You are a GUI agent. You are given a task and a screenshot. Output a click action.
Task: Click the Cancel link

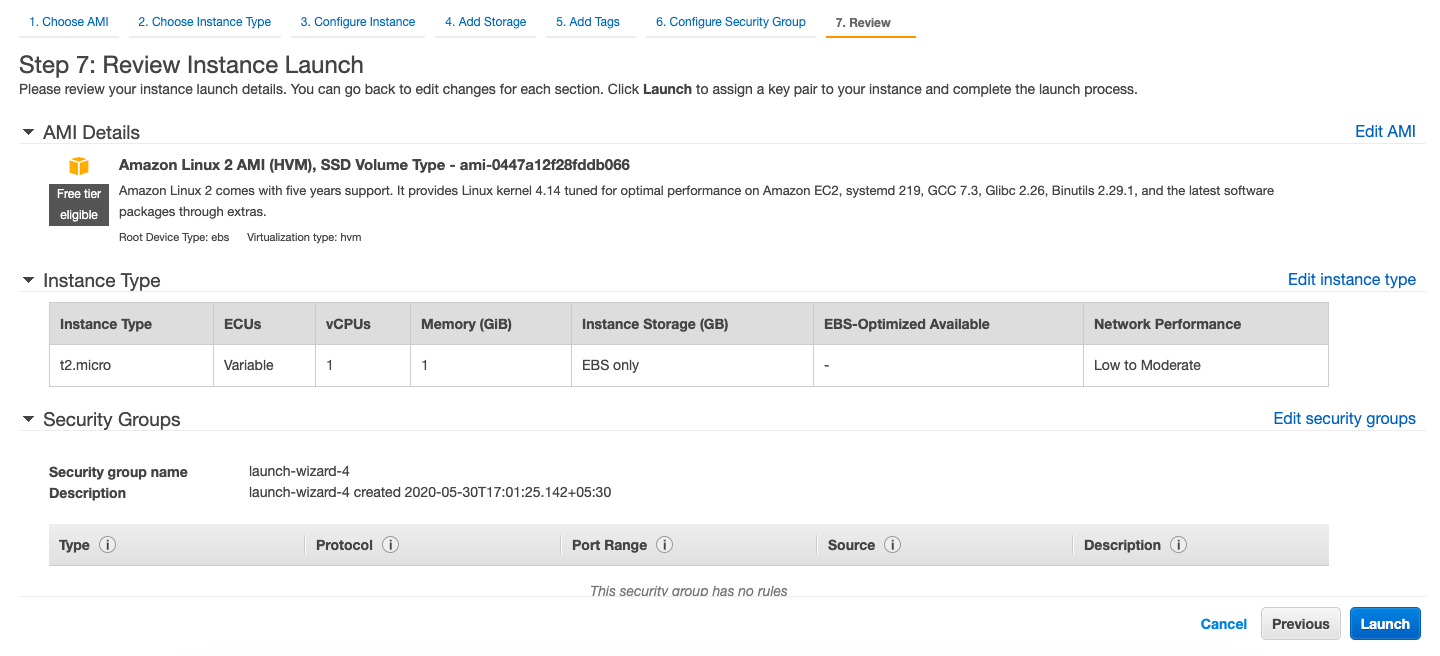pyautogui.click(x=1224, y=624)
